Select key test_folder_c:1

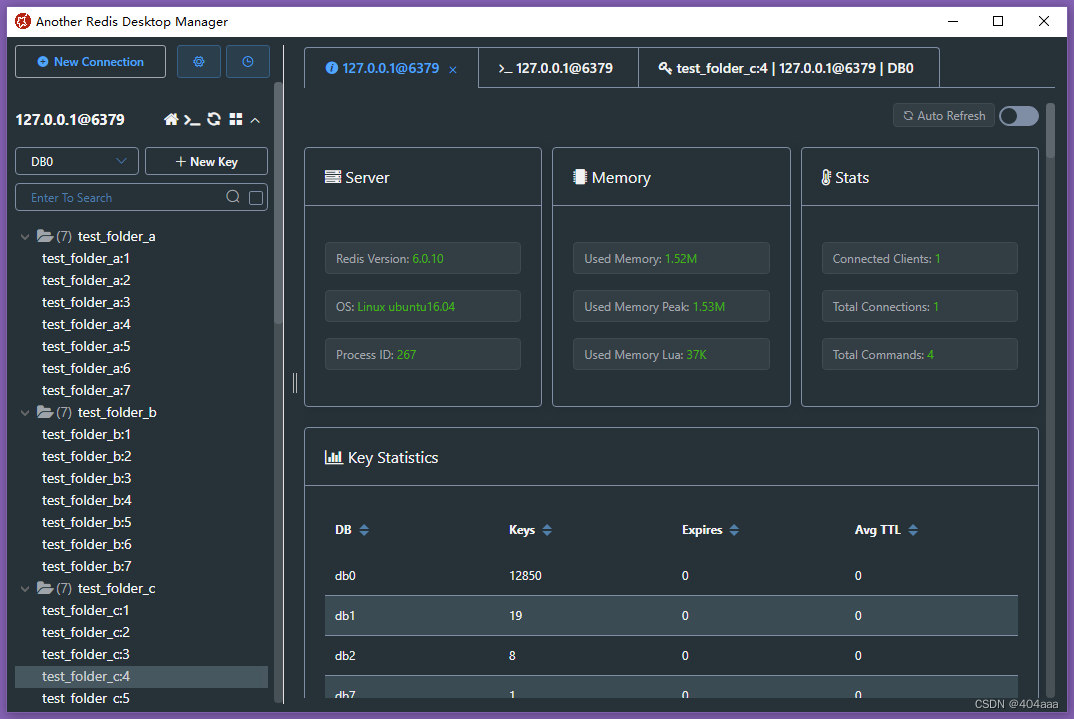(86, 610)
